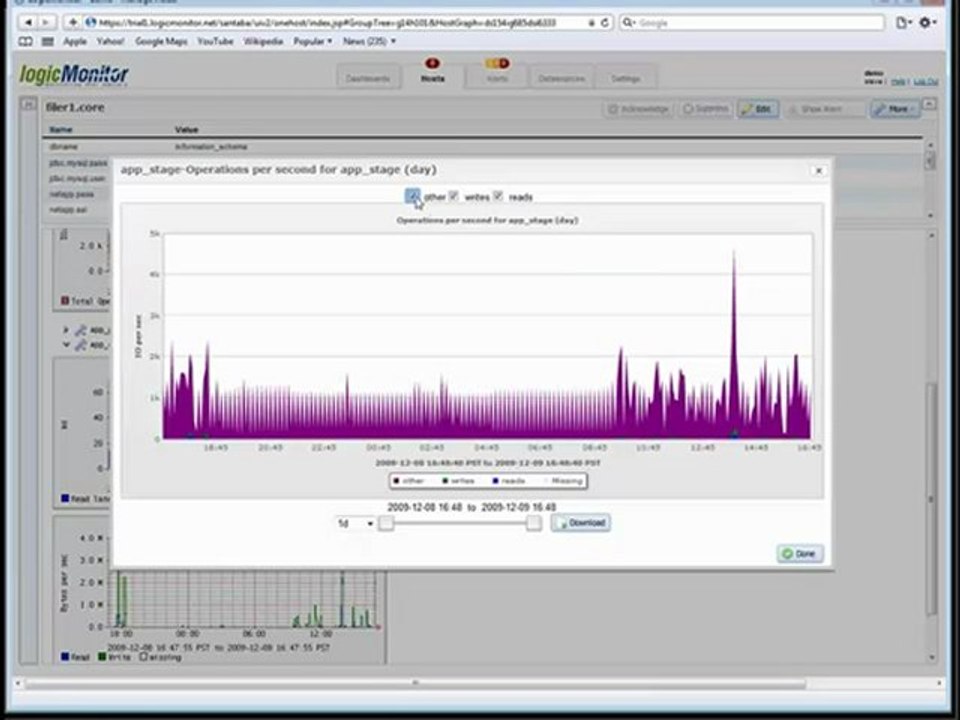The height and width of the screenshot is (720, 960).
Task: Switch to the Datasources tab
Action: coord(561,78)
